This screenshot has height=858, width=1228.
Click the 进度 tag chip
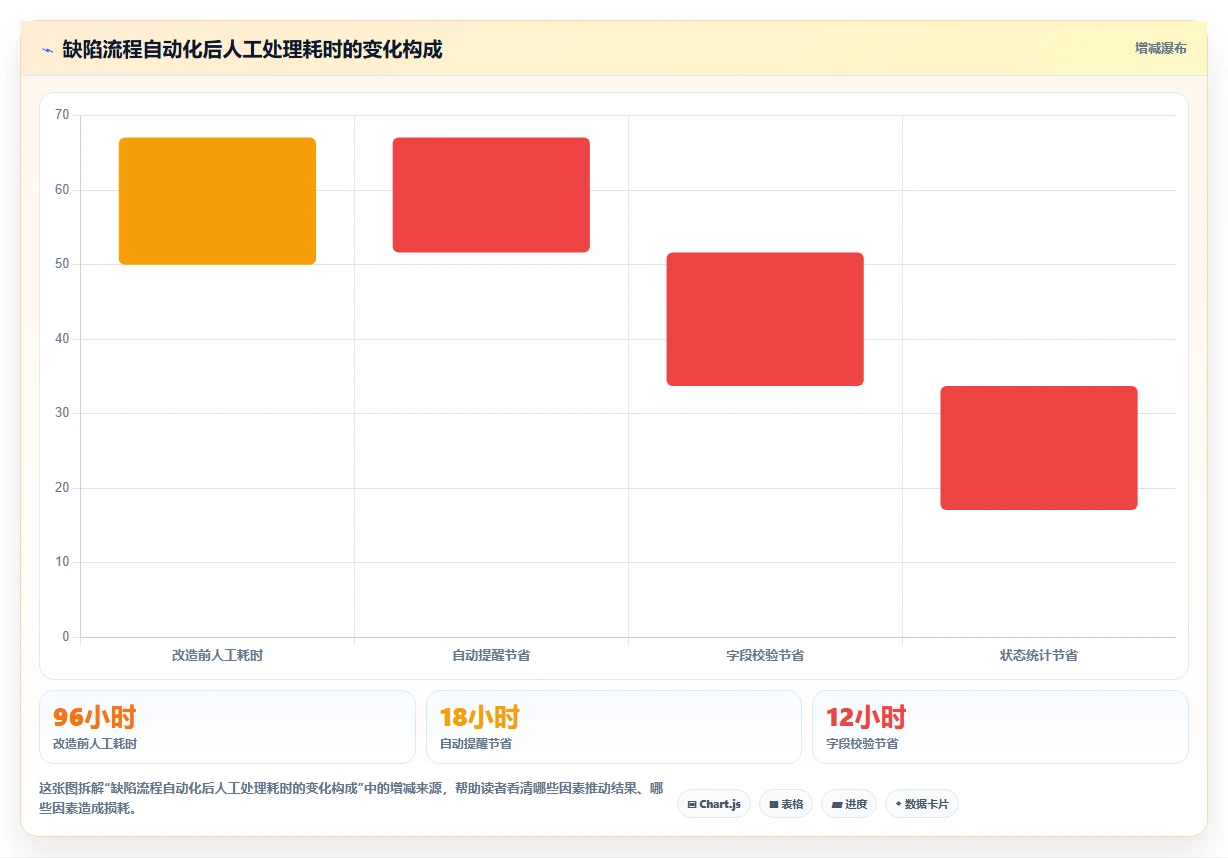pos(849,804)
